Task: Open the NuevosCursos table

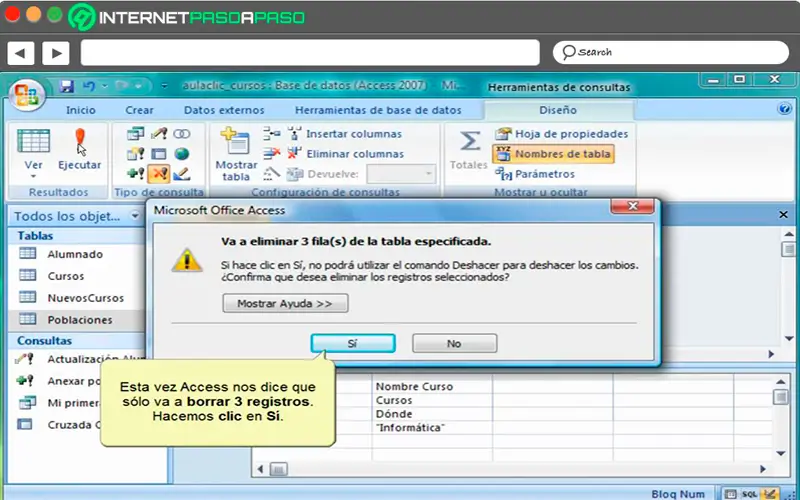Action: click(x=86, y=298)
